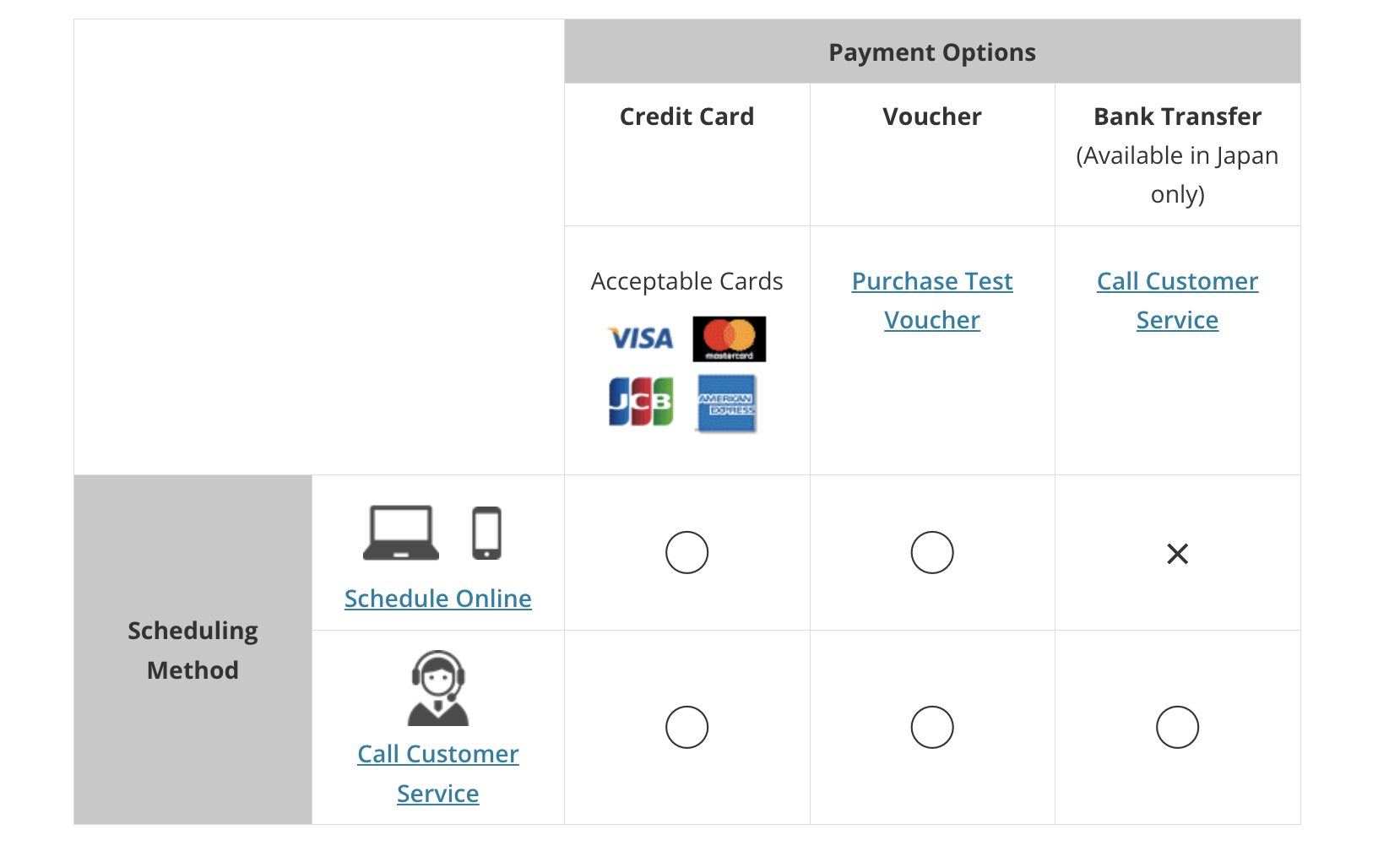Select the circle for Schedule Online with Credit Card
This screenshot has height=851, width=1400.
tap(686, 552)
